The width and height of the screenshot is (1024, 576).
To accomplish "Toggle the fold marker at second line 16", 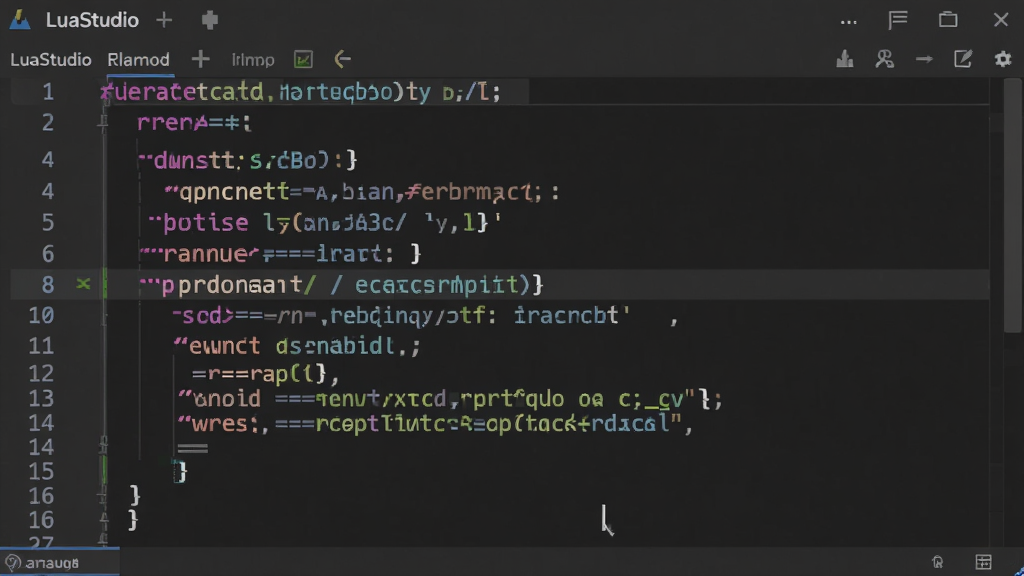I will pos(103,519).
